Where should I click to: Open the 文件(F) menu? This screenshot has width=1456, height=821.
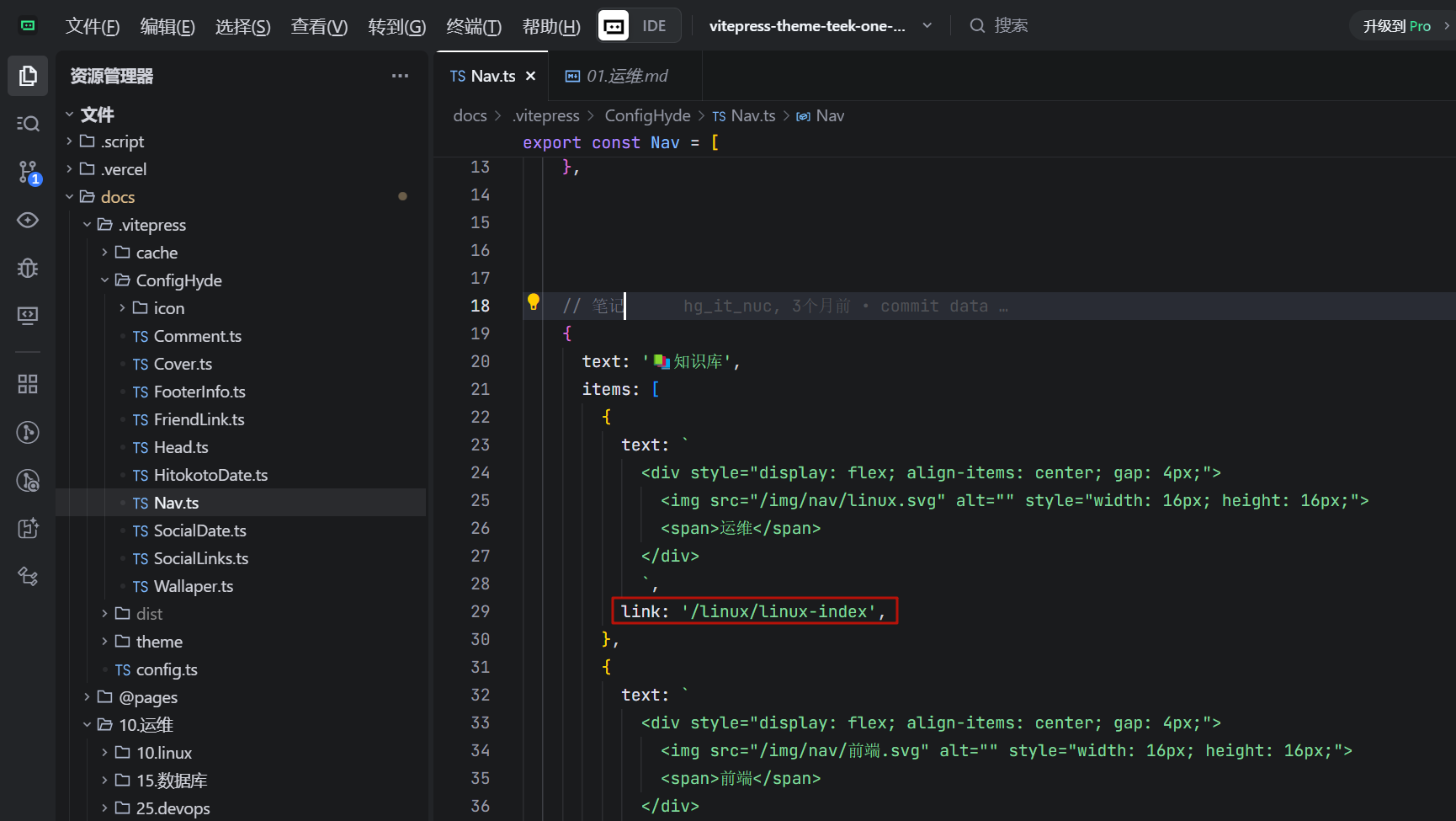[93, 26]
